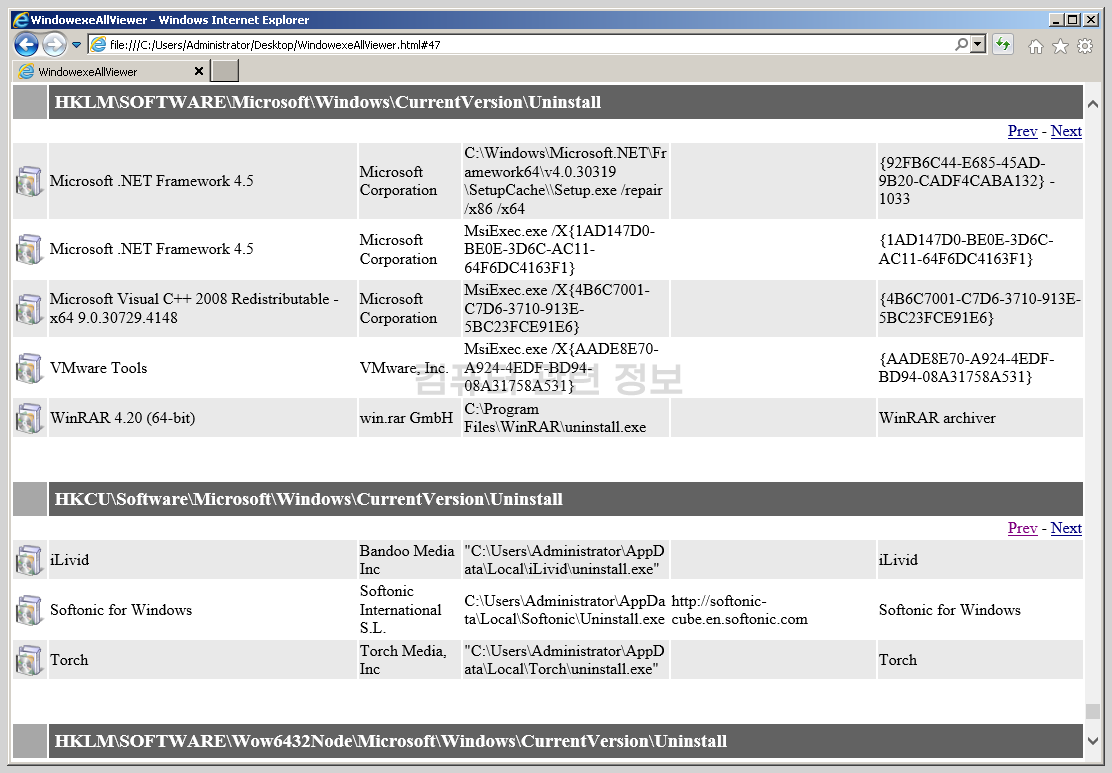Refresh the page with the green arrows button
1112x773 pixels.
(1003, 45)
